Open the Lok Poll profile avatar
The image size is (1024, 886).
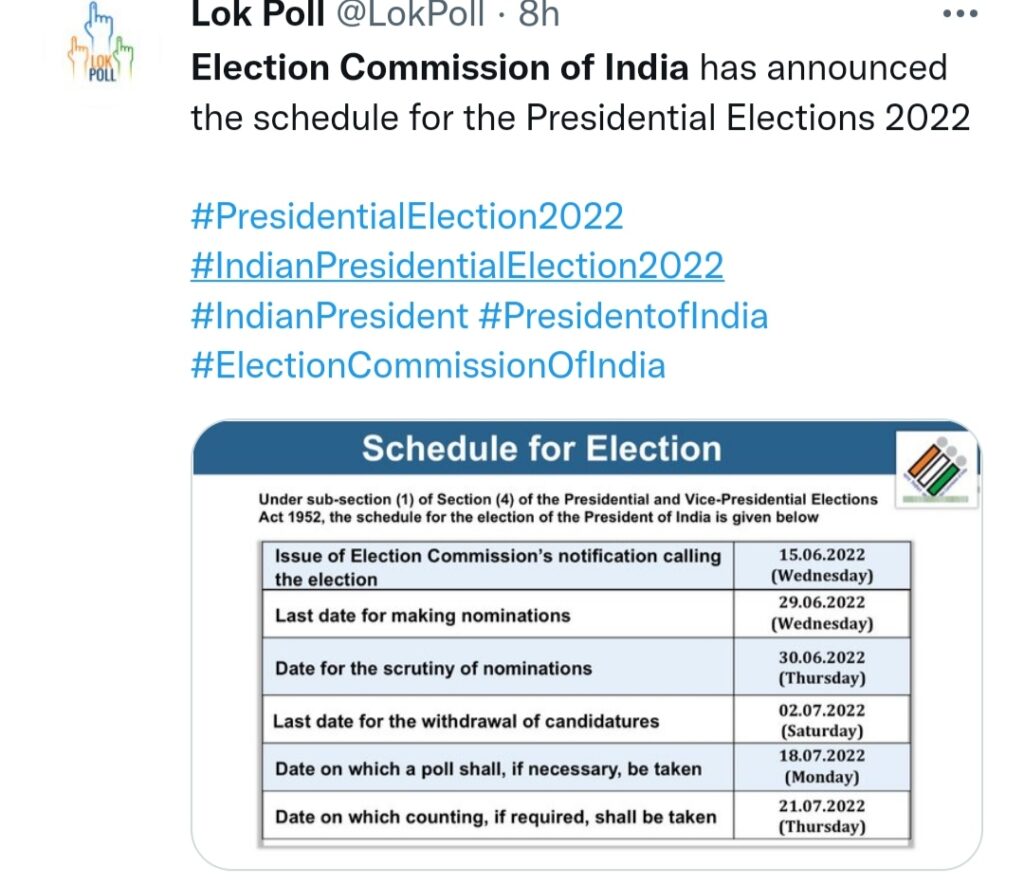coord(101,43)
